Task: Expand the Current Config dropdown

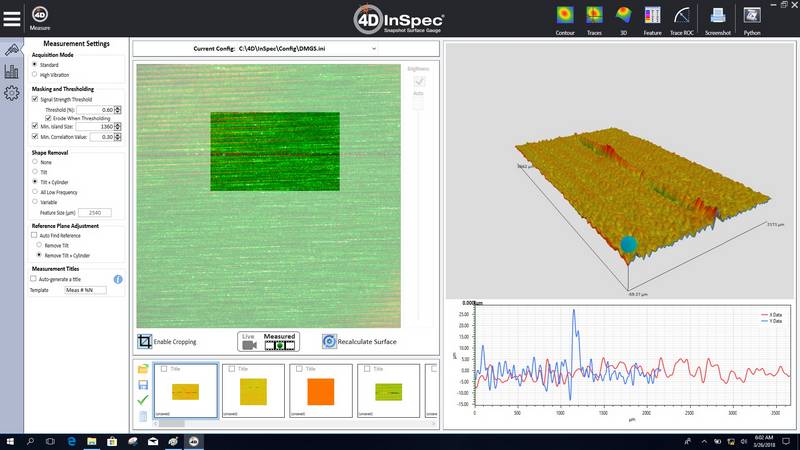Action: [374, 49]
